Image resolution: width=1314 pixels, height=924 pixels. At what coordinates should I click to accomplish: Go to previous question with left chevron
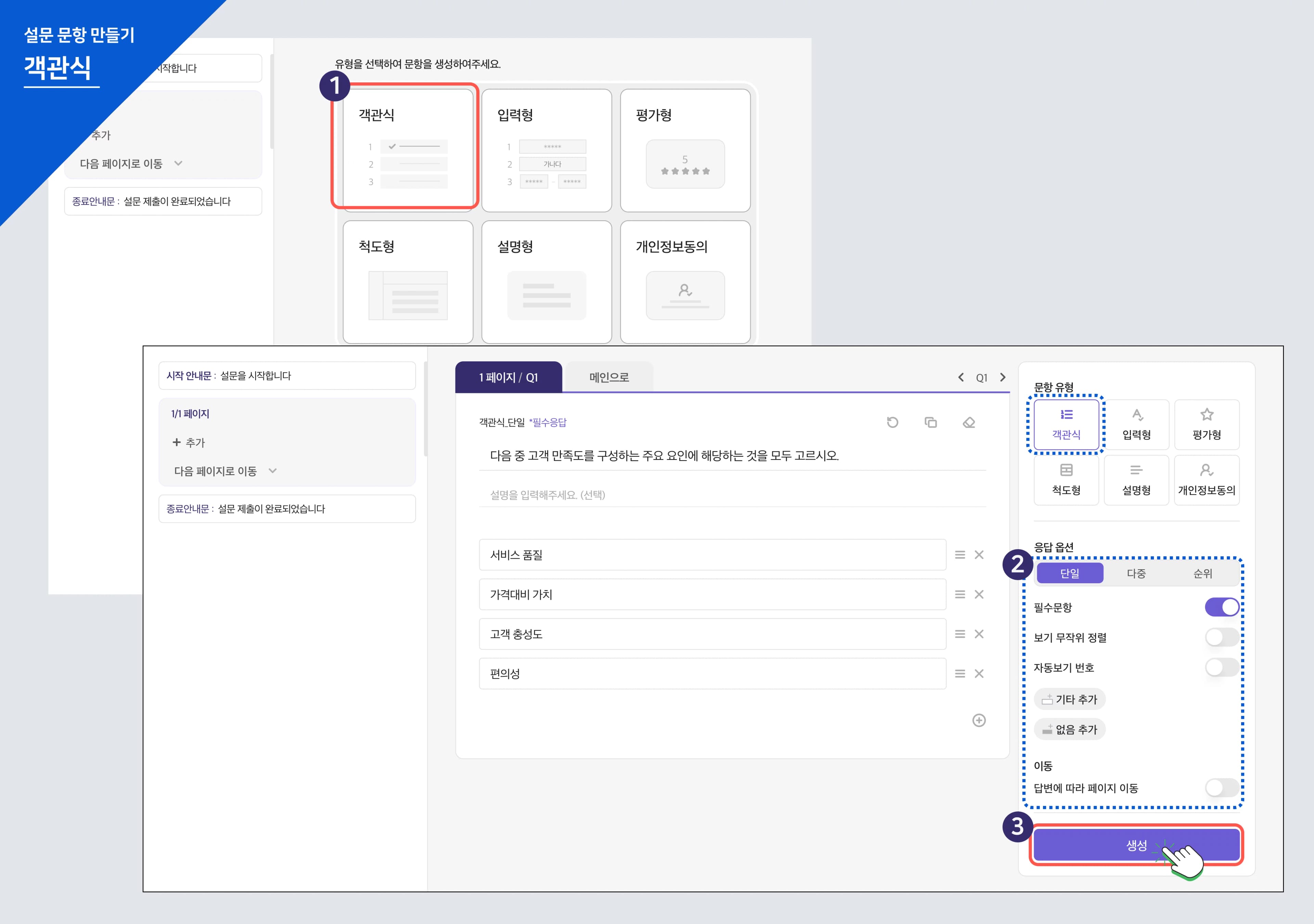click(961, 377)
